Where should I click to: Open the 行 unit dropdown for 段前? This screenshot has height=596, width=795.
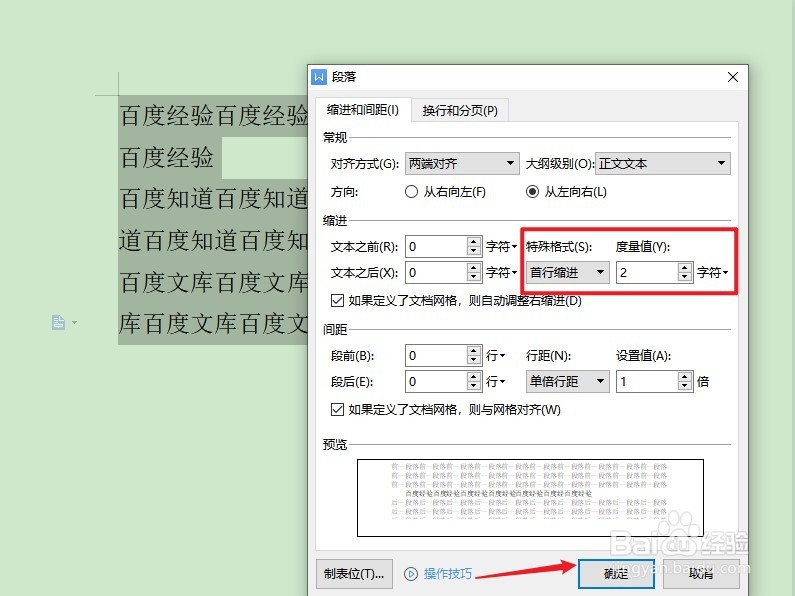point(495,356)
